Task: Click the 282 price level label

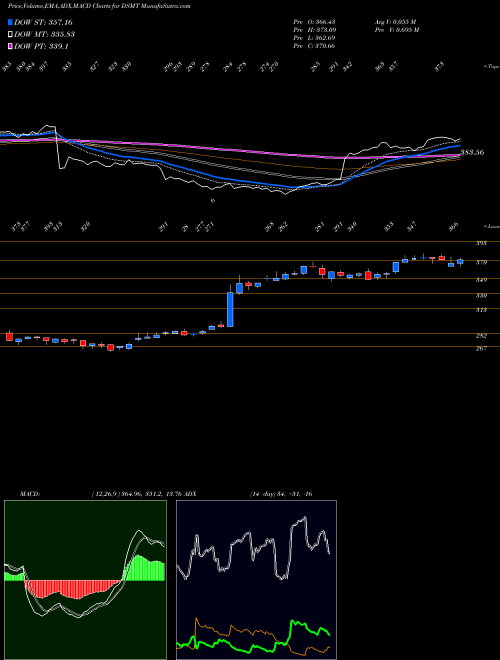Action: 481,336
